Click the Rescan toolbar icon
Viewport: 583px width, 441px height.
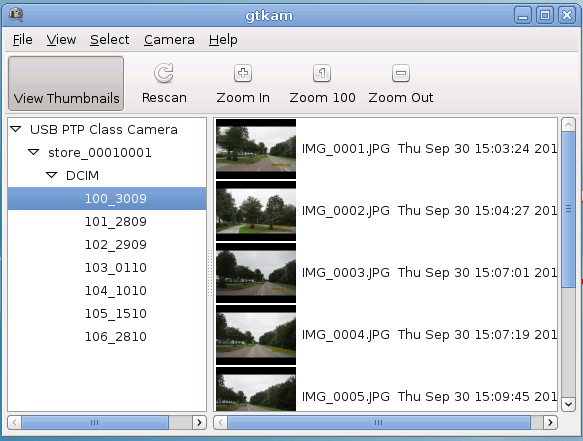tap(164, 73)
